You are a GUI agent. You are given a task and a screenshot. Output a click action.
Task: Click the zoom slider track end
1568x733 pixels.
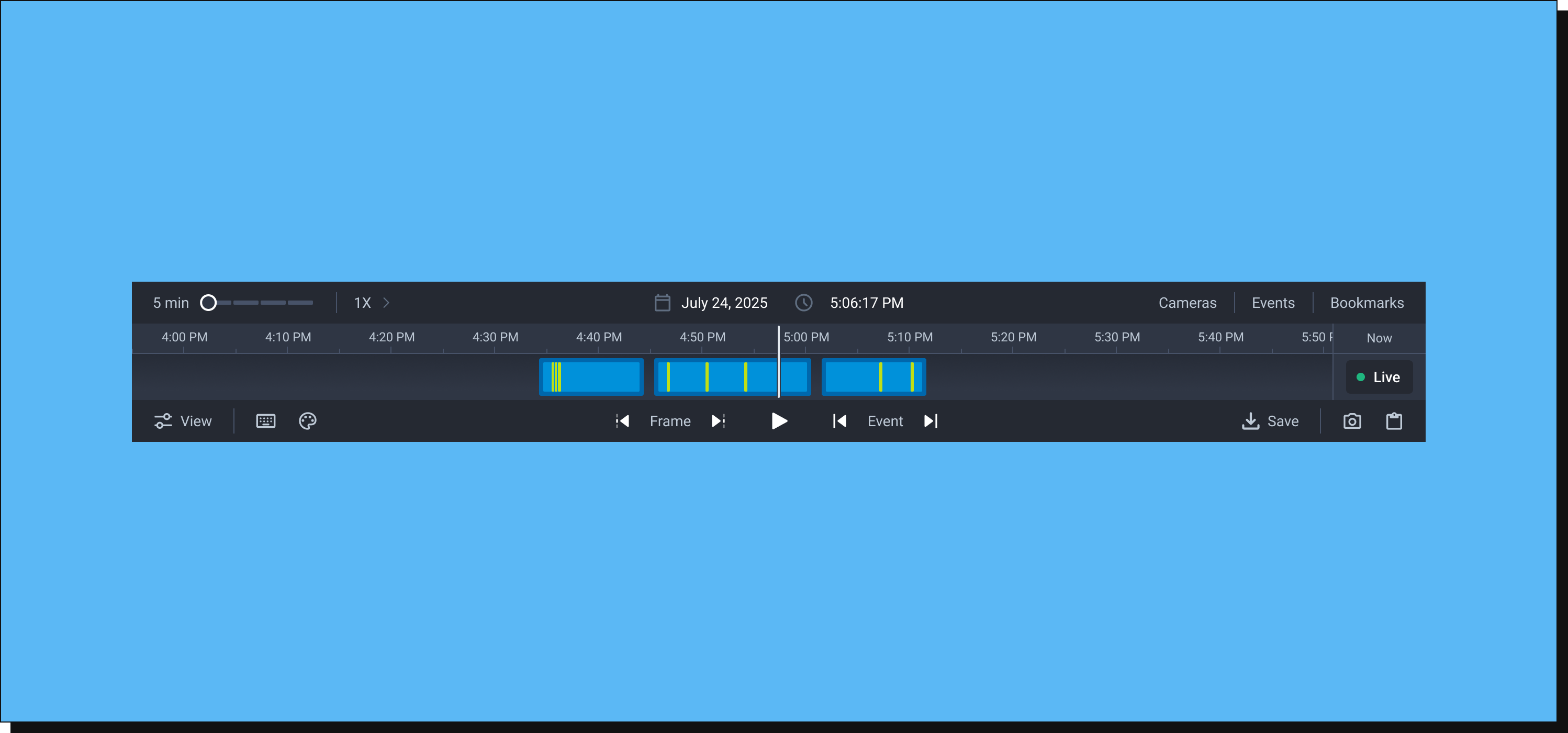pos(301,303)
